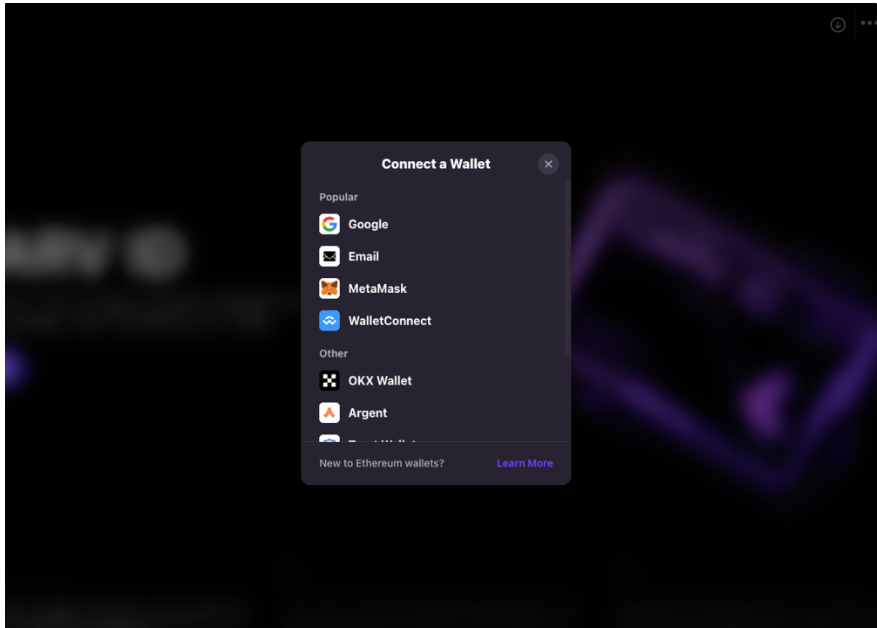Click the blue WalletConnect icon
The image size is (877, 628).
(x=329, y=321)
